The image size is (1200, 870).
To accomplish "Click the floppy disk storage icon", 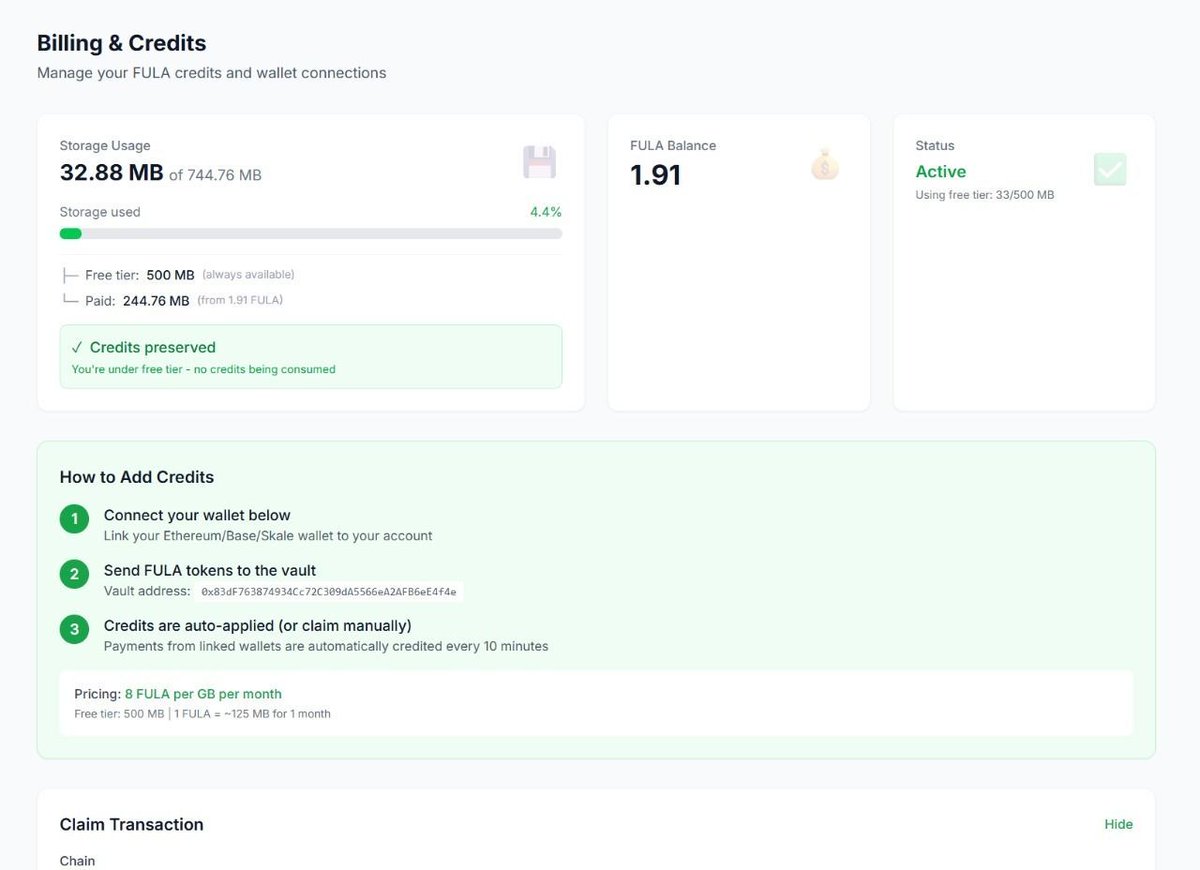I will coord(539,162).
